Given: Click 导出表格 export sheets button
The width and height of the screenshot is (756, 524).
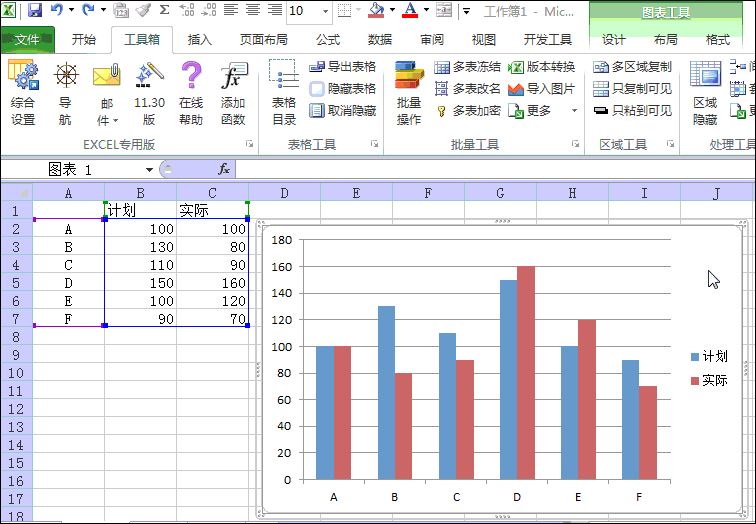Looking at the screenshot, I should pyautogui.click(x=343, y=67).
